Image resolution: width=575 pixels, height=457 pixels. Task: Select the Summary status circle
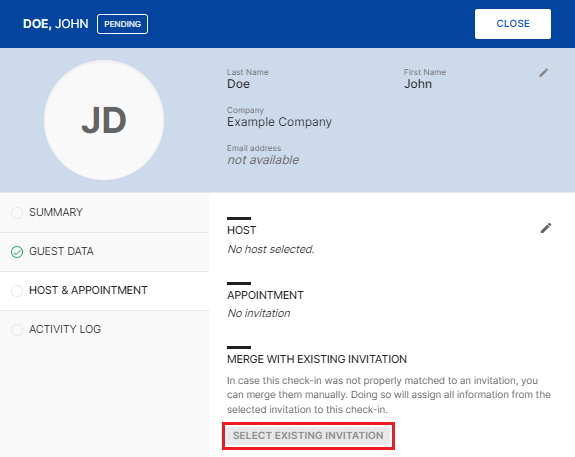(x=17, y=213)
